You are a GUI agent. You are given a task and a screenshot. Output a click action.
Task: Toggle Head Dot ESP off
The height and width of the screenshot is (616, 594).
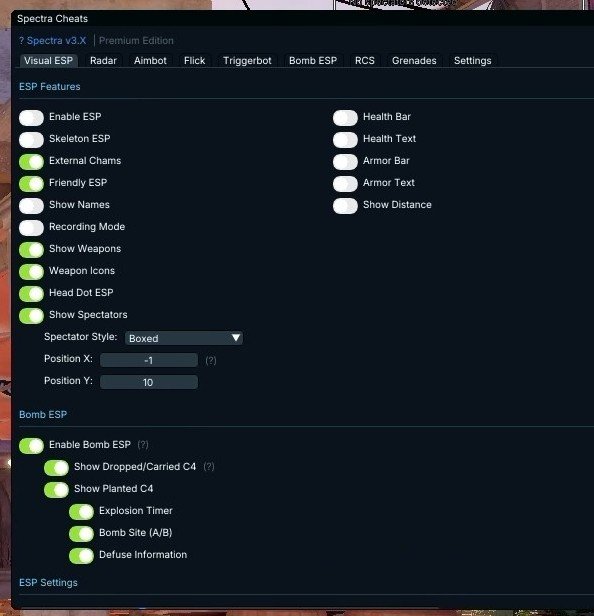click(31, 293)
